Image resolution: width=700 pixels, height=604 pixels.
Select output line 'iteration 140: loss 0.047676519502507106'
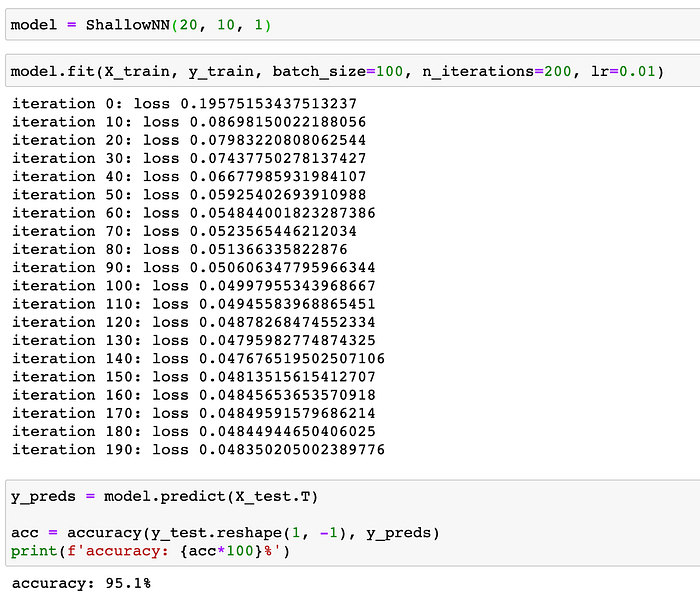[198, 358]
